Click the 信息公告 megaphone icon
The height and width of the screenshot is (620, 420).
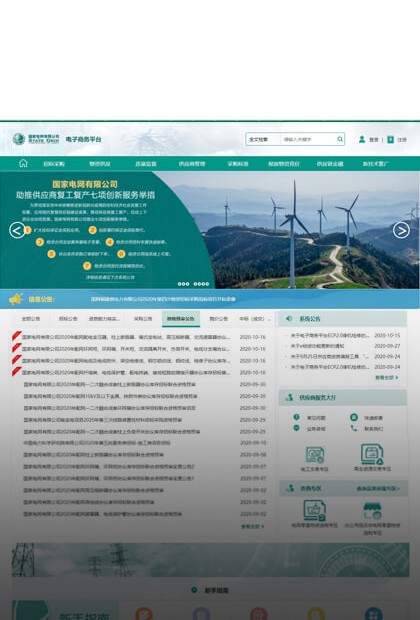click(16, 299)
